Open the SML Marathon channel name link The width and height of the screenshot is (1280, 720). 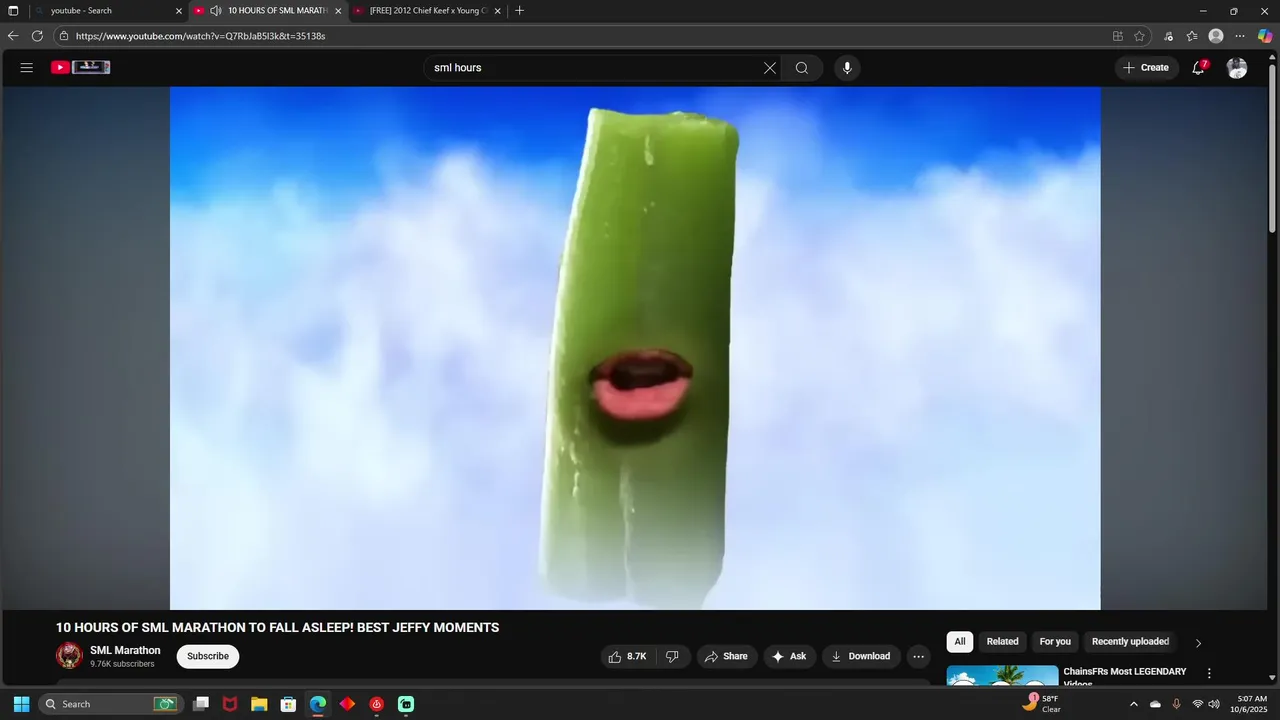[x=125, y=650]
